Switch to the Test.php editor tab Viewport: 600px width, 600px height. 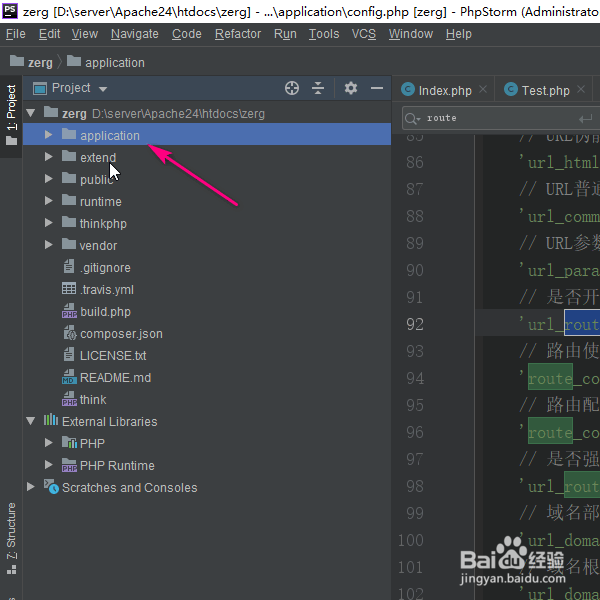click(x=546, y=90)
